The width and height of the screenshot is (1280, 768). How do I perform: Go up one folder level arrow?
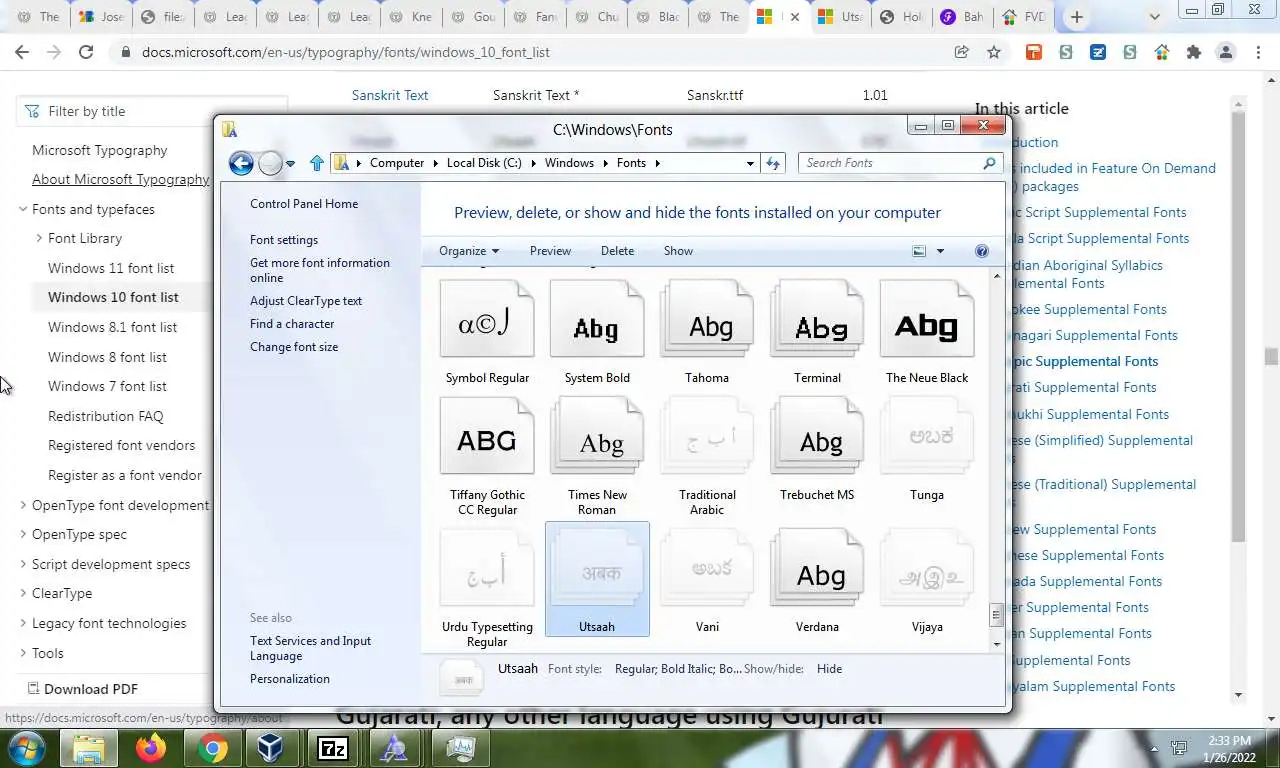click(x=317, y=163)
